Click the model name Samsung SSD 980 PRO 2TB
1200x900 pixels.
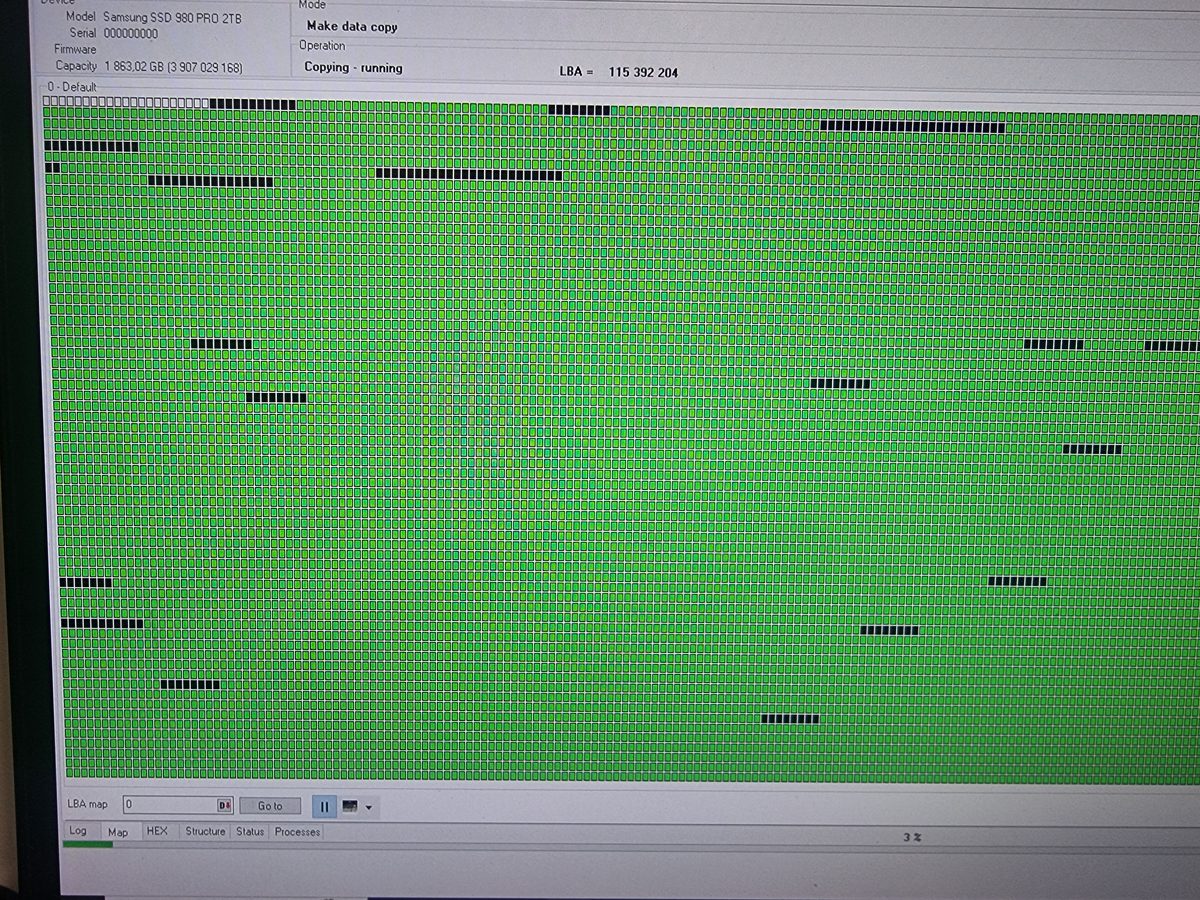point(172,18)
